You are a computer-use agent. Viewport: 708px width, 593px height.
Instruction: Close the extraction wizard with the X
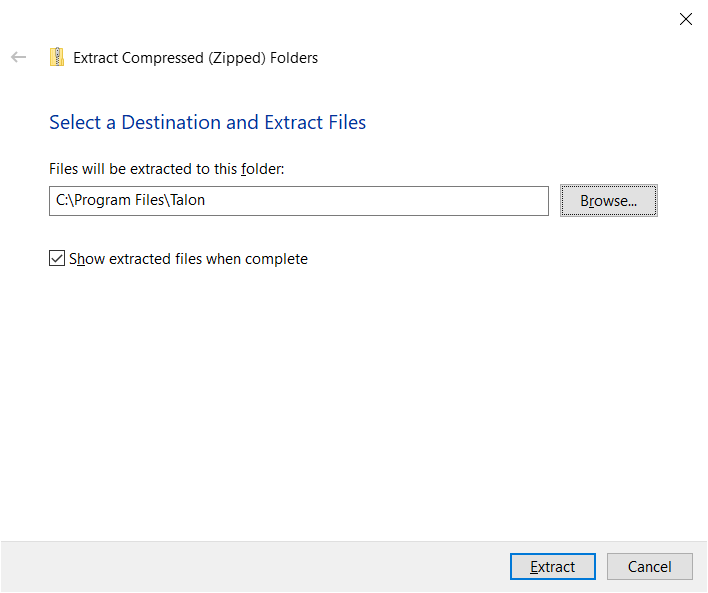point(685,19)
